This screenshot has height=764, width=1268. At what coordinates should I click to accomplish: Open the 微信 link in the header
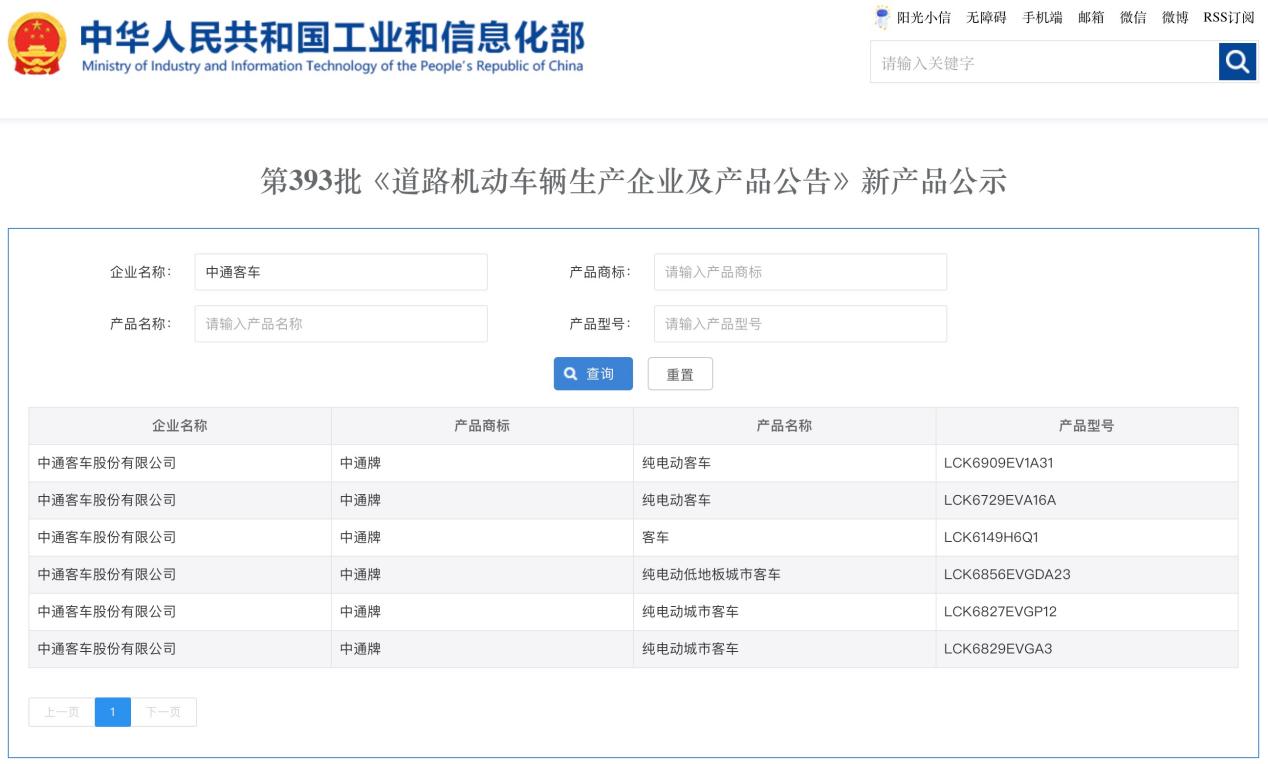(x=1133, y=18)
